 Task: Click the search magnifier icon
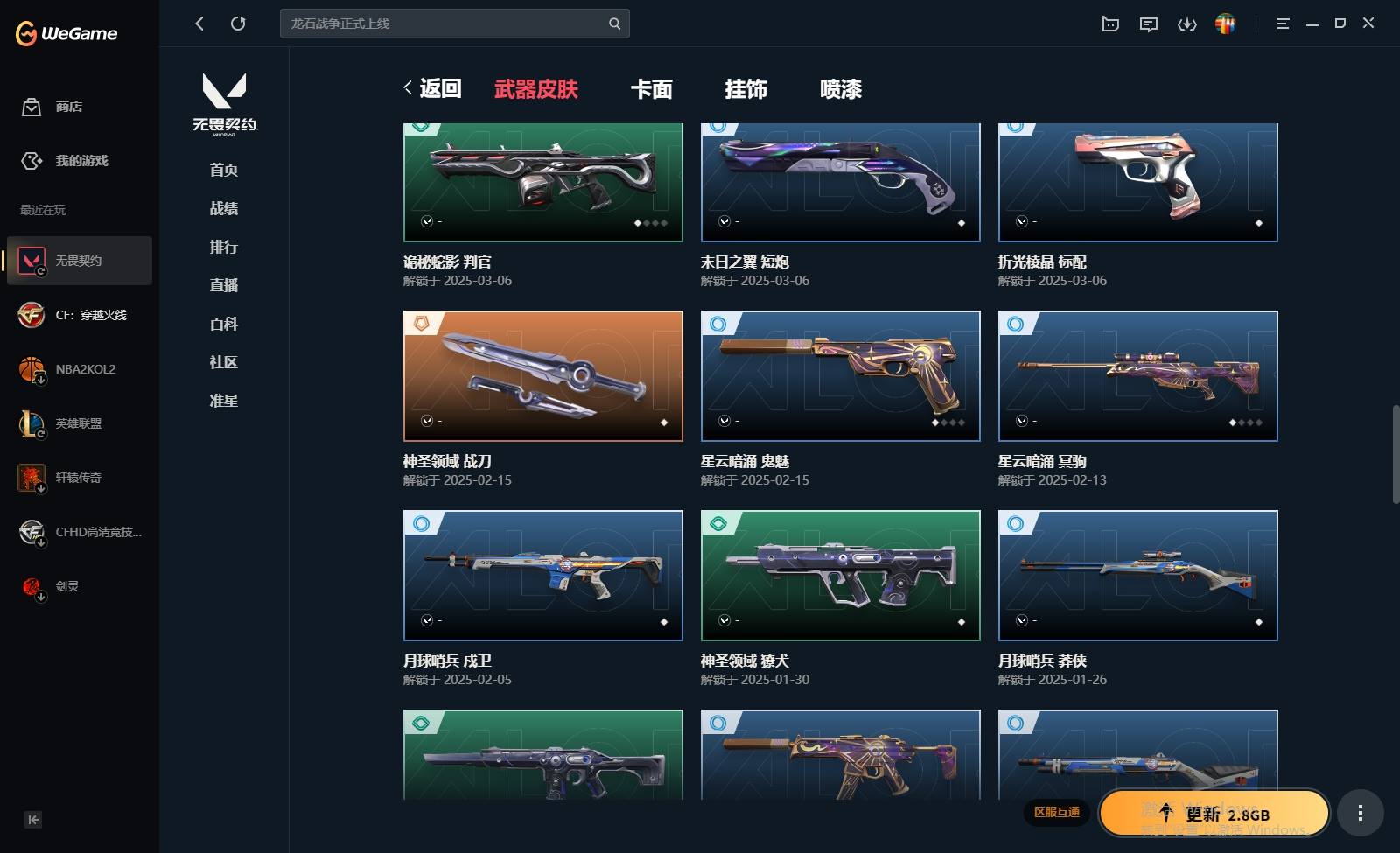(x=614, y=24)
